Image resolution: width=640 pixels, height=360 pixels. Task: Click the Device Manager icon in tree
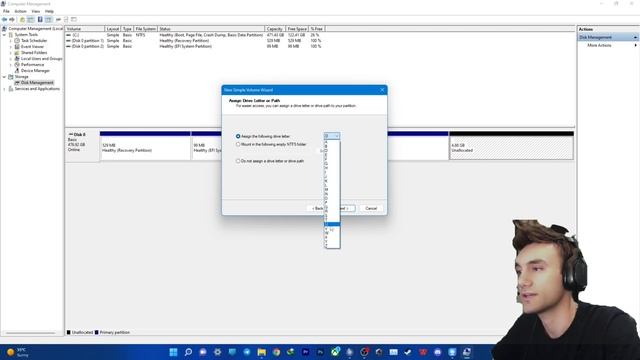point(17,71)
